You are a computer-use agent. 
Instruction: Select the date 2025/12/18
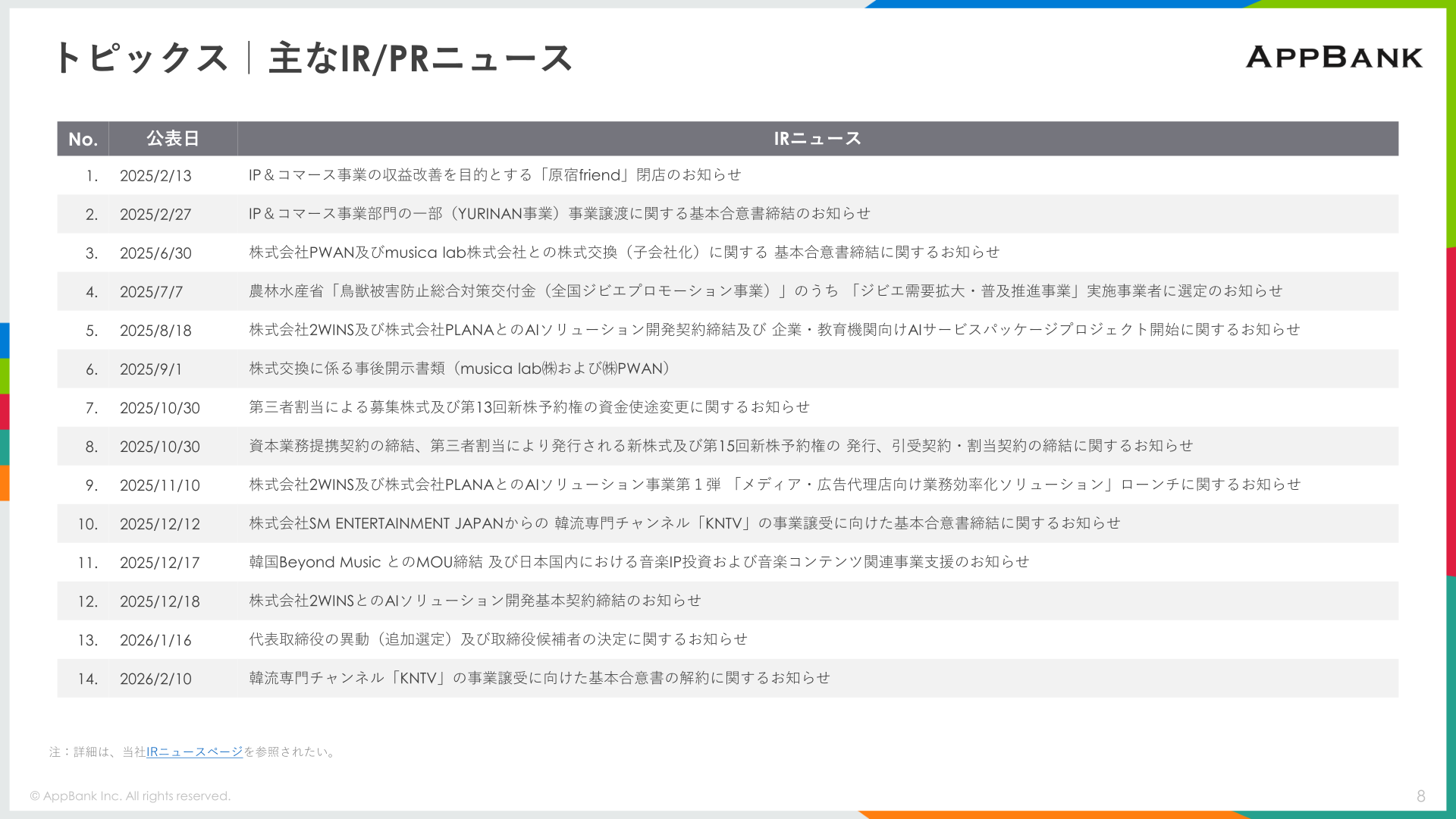tap(160, 601)
